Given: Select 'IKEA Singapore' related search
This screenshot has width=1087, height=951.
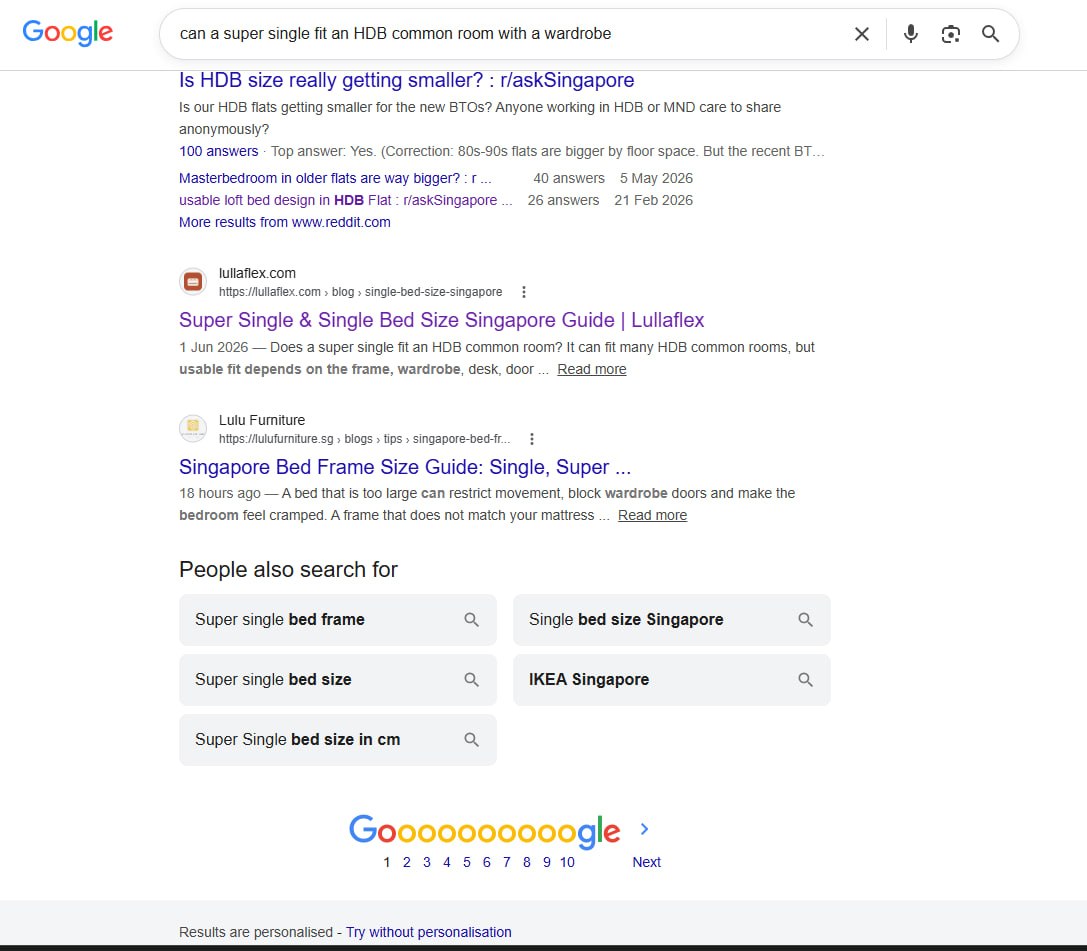Looking at the screenshot, I should point(671,680).
